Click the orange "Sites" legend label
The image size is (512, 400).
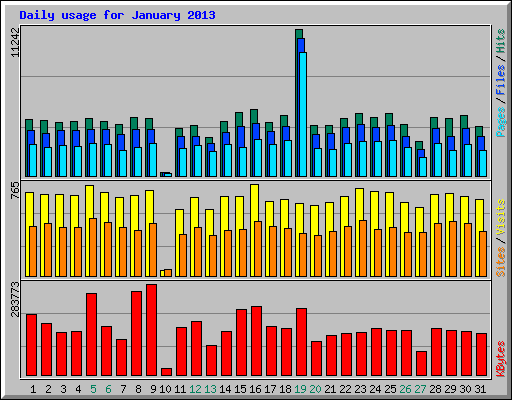tap(500, 262)
